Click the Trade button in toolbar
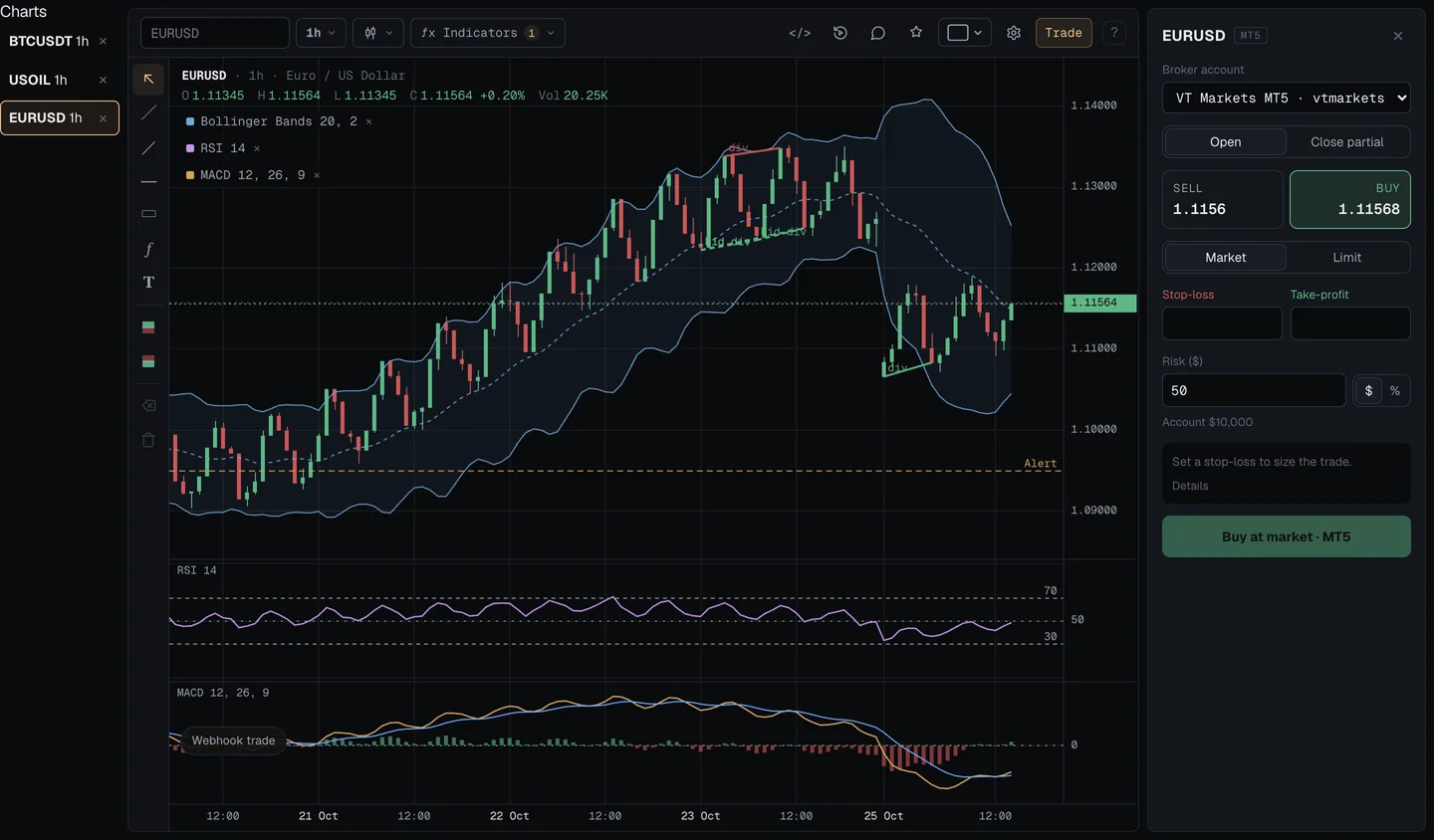This screenshot has height=840, width=1434. (x=1064, y=33)
